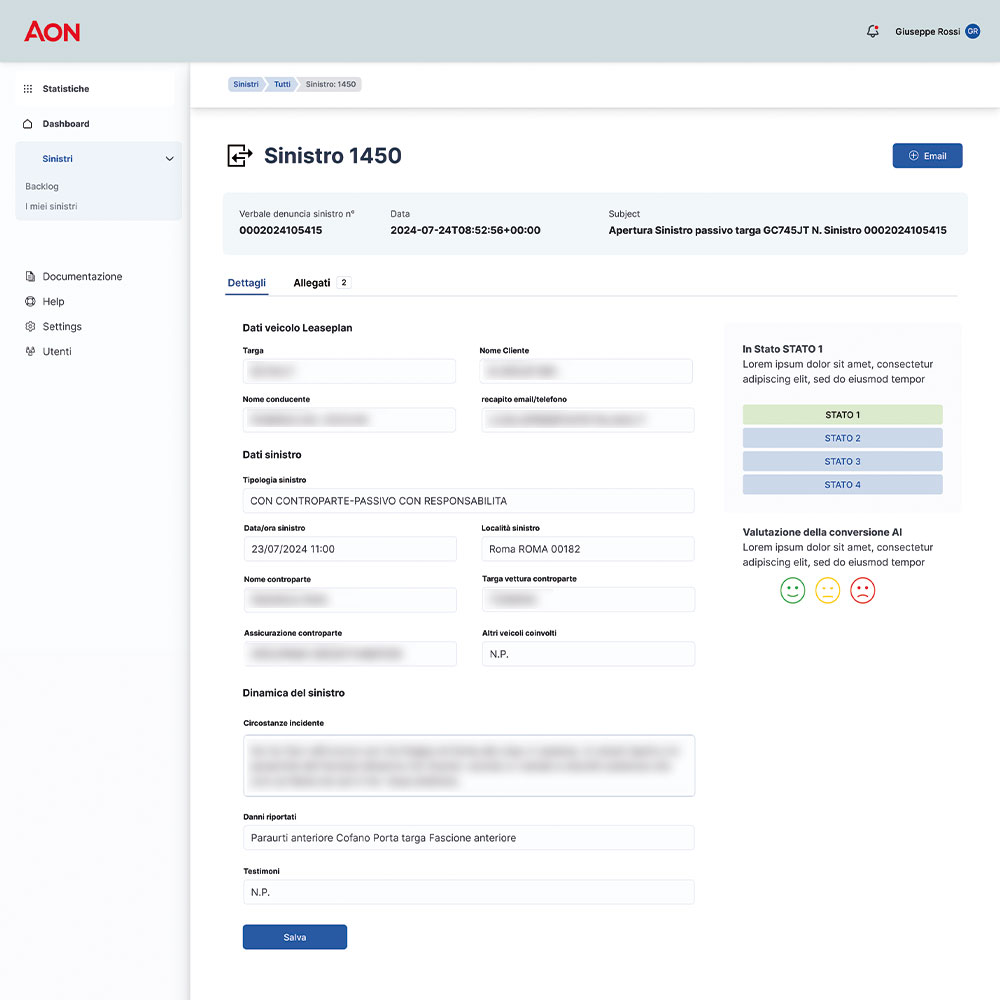Choose STATO 2 status bar
1000x1000 pixels.
tap(842, 438)
